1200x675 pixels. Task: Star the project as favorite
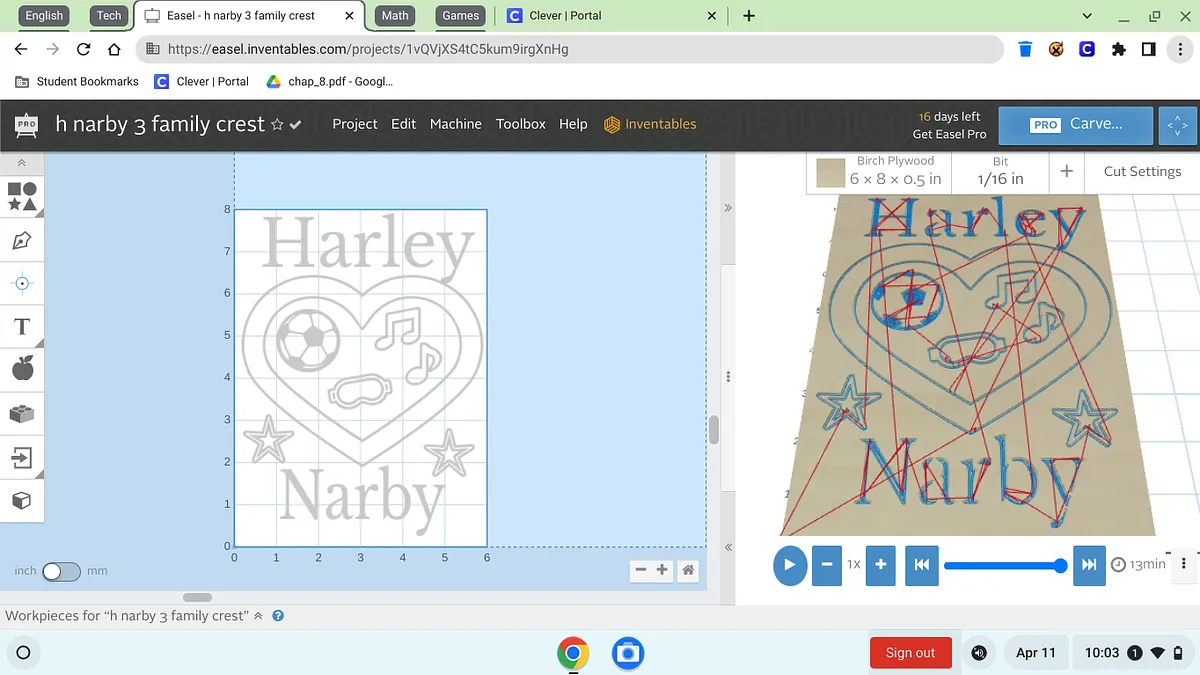[x=277, y=125]
